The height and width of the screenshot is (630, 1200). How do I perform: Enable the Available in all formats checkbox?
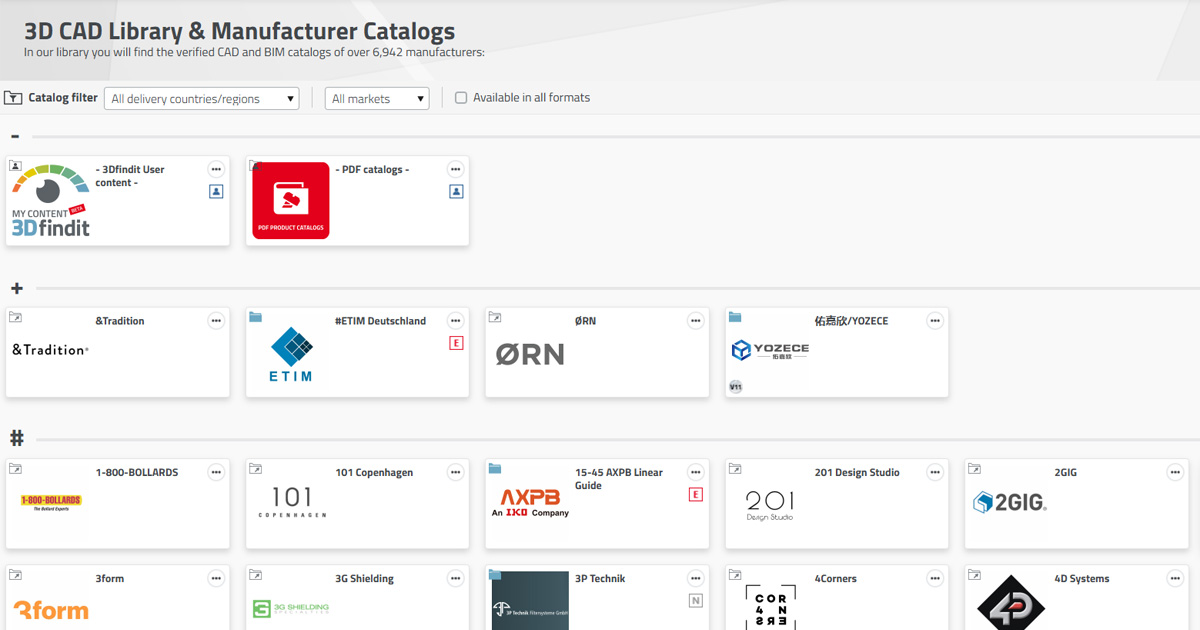click(460, 97)
